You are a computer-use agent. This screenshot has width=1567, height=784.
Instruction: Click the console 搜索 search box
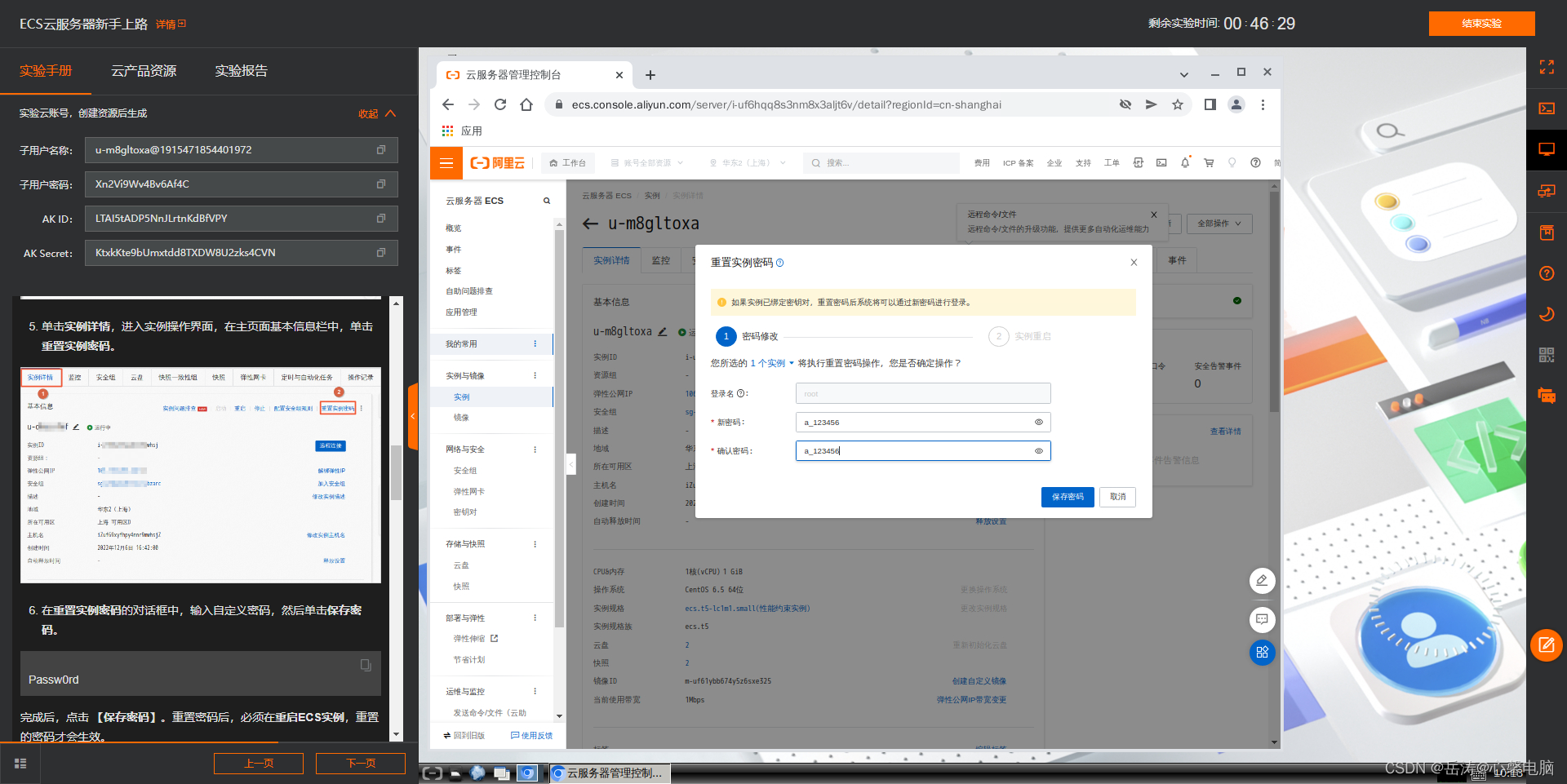(881, 163)
